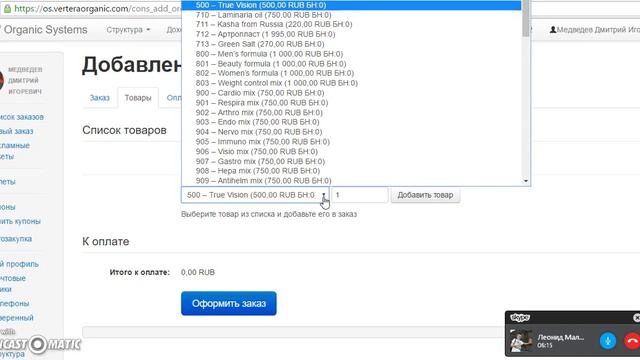Mute microphone in Skype call window
Screen dimensions: 640x360
tap(608, 340)
